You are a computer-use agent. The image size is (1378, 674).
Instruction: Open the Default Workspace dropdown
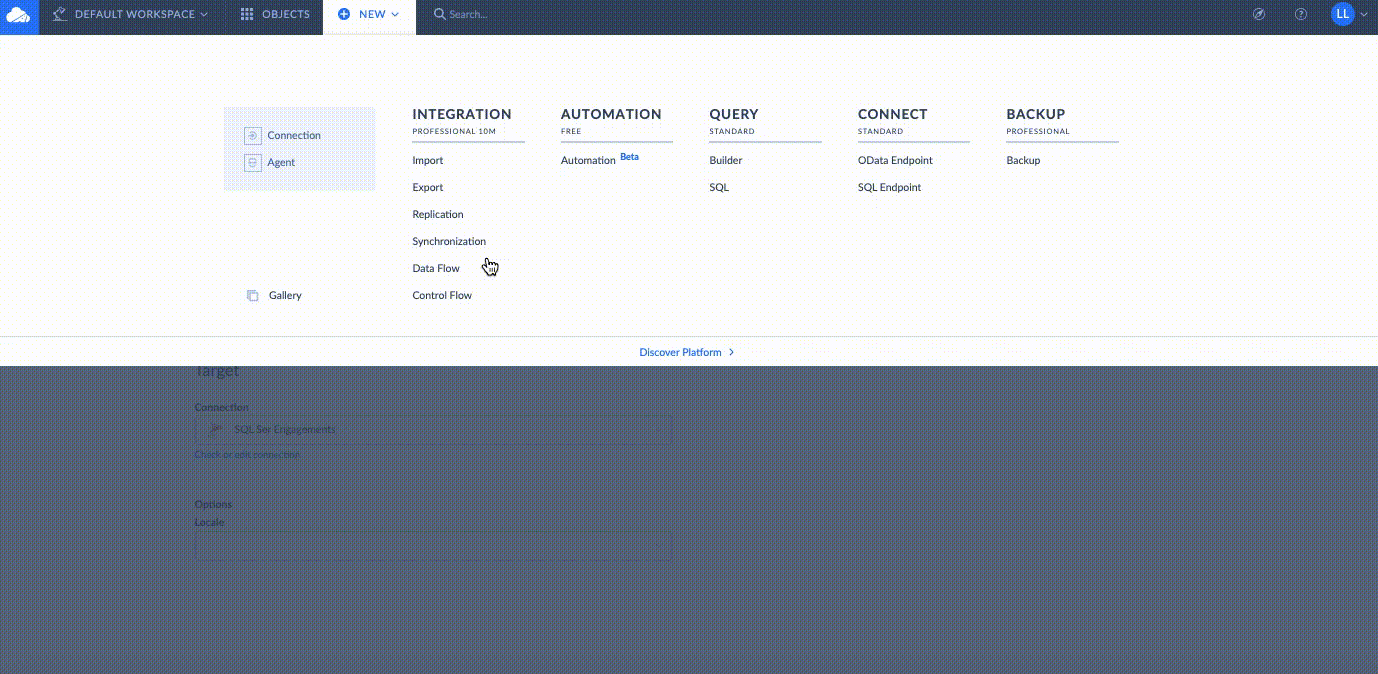[131, 14]
